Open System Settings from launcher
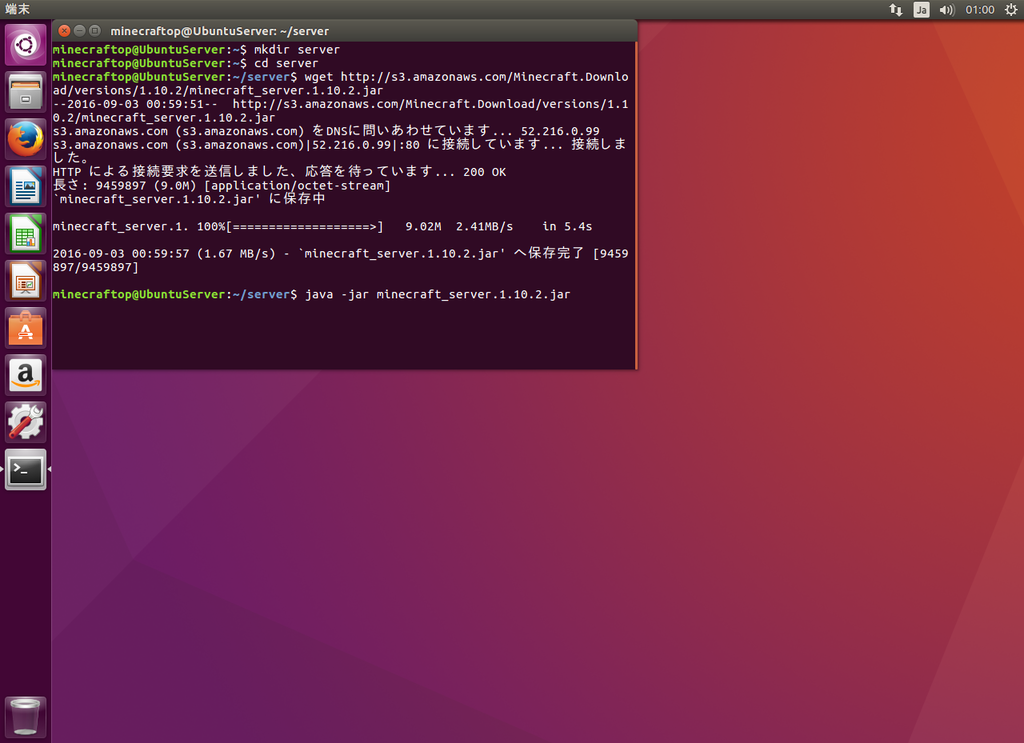 tap(25, 422)
